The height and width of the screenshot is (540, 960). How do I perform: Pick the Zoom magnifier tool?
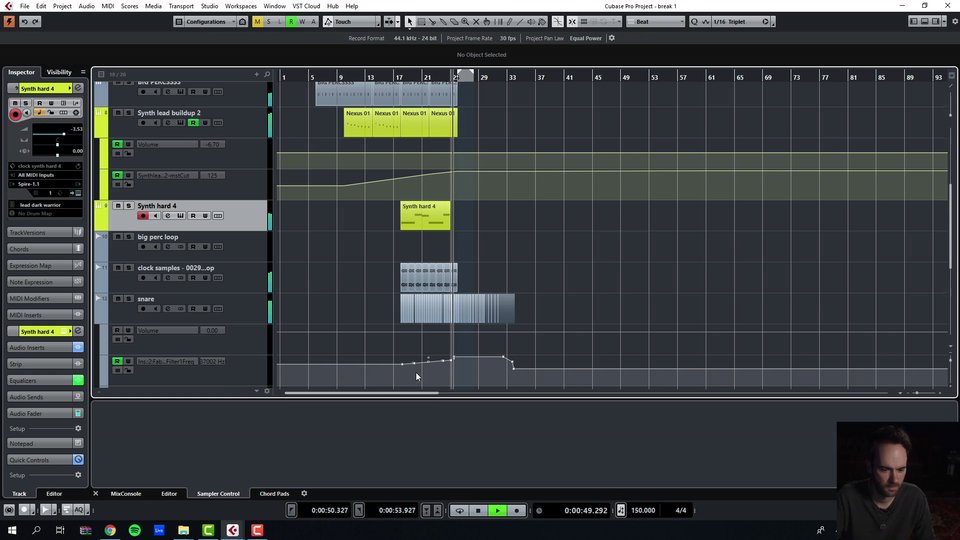465,21
